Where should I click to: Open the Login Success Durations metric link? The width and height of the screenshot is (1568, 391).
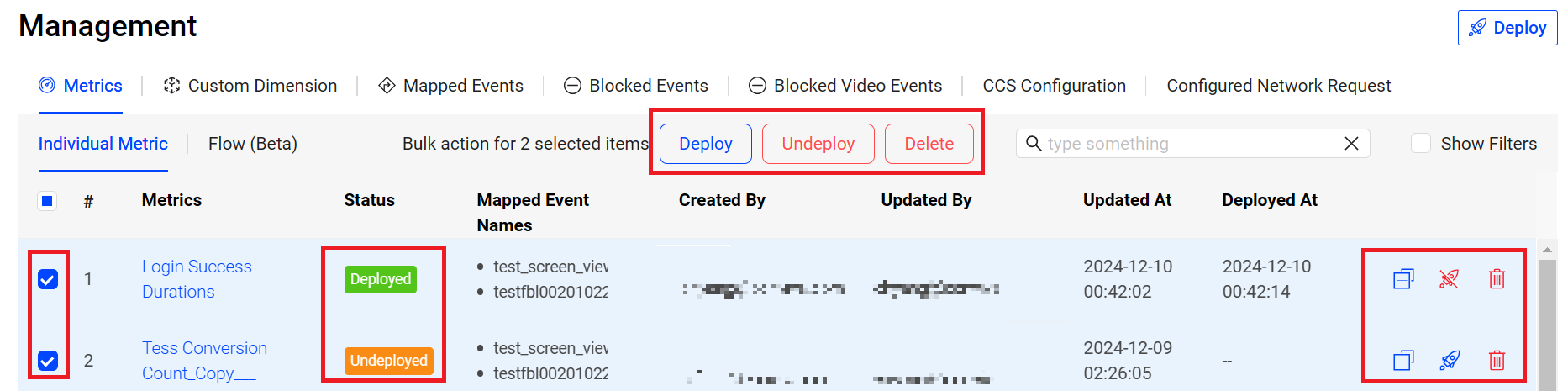coord(197,279)
